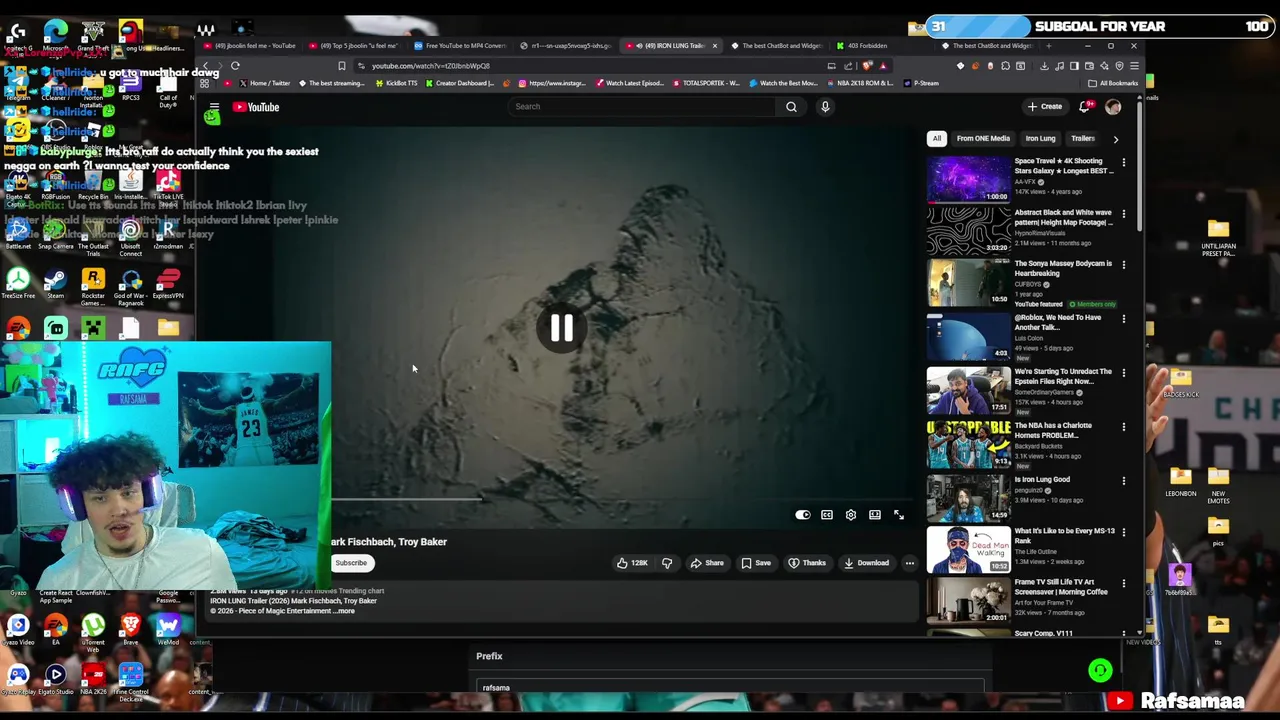Open options for Sonya Massey Bodycam video

pos(1123,265)
